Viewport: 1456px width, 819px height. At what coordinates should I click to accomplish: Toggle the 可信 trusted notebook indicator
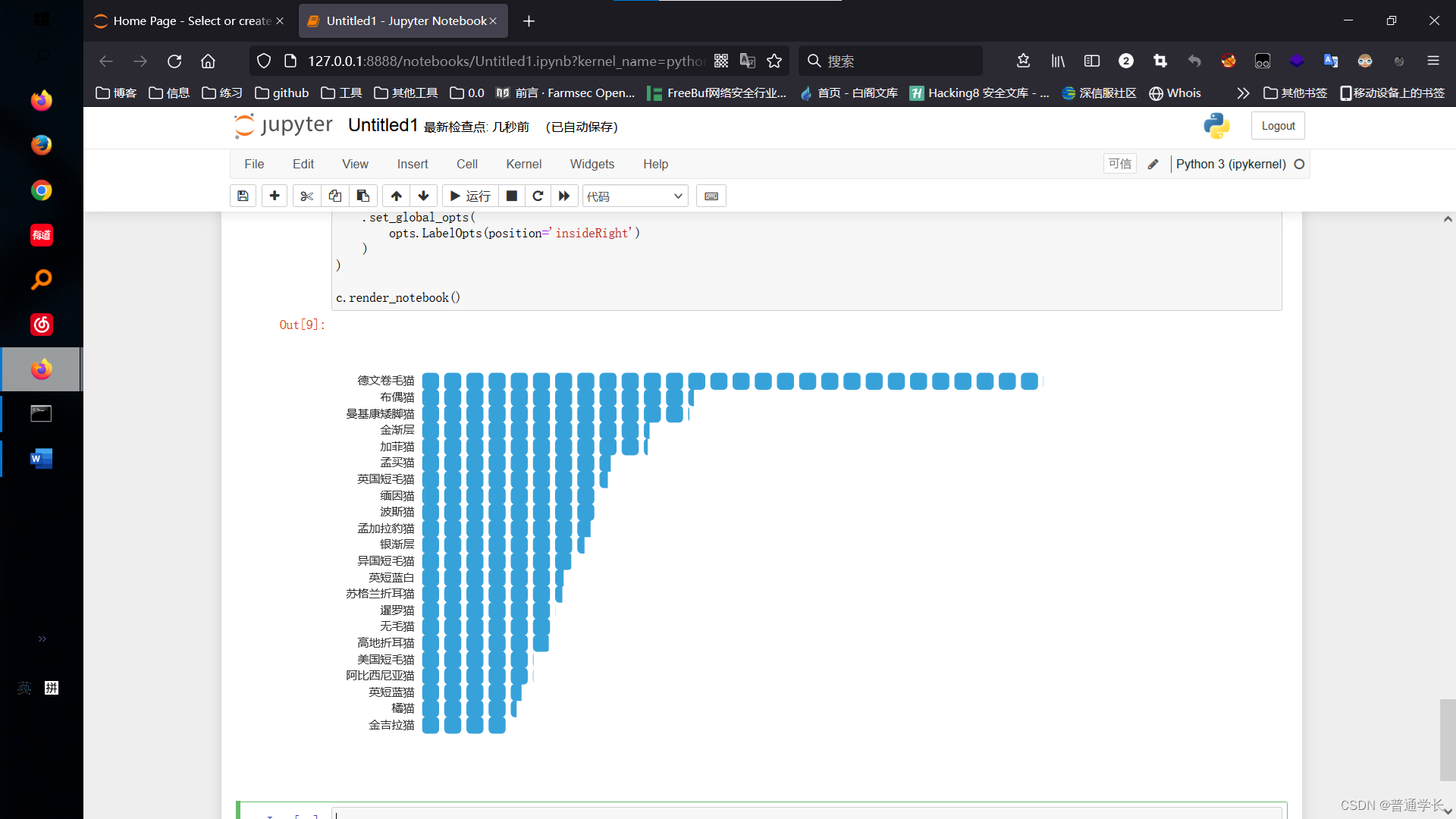tap(1119, 164)
